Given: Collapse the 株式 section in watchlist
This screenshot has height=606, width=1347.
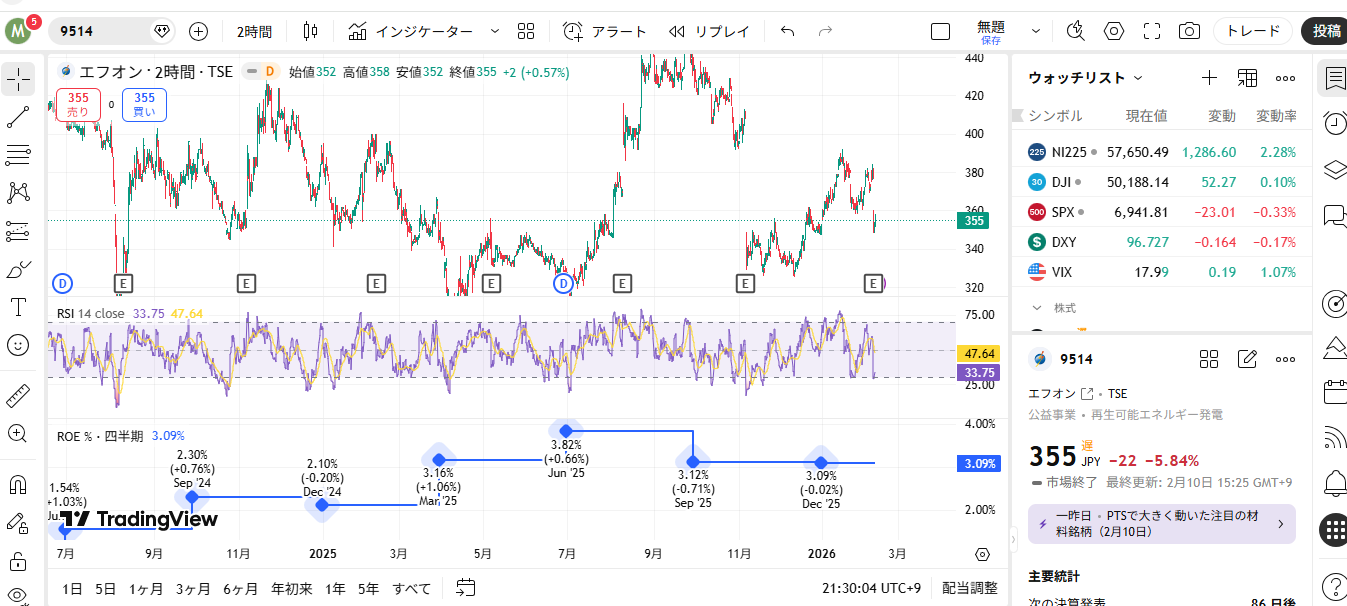Looking at the screenshot, I should tap(1037, 308).
